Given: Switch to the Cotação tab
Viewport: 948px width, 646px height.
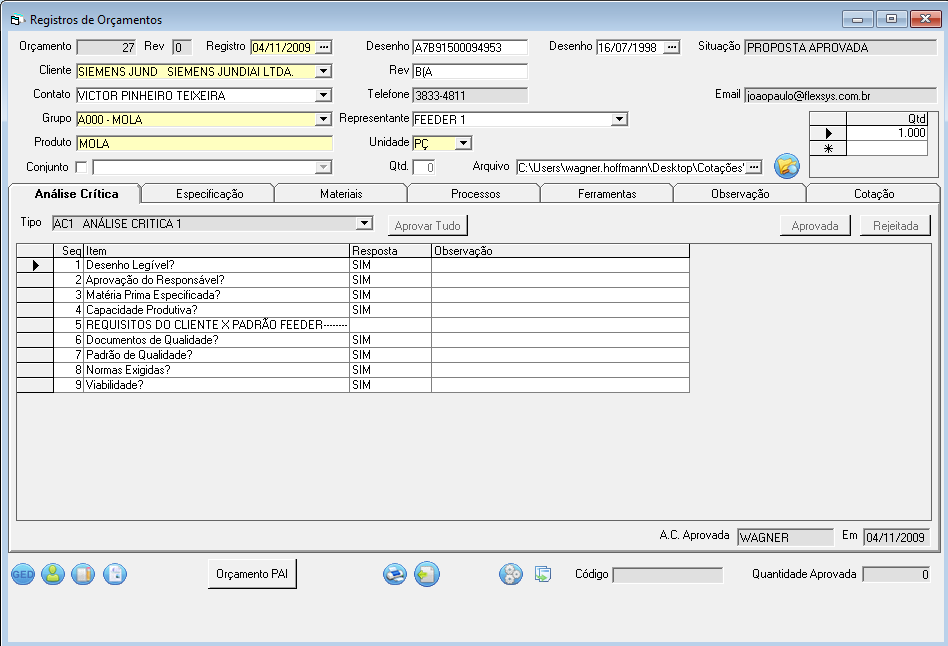Looking at the screenshot, I should tap(874, 194).
